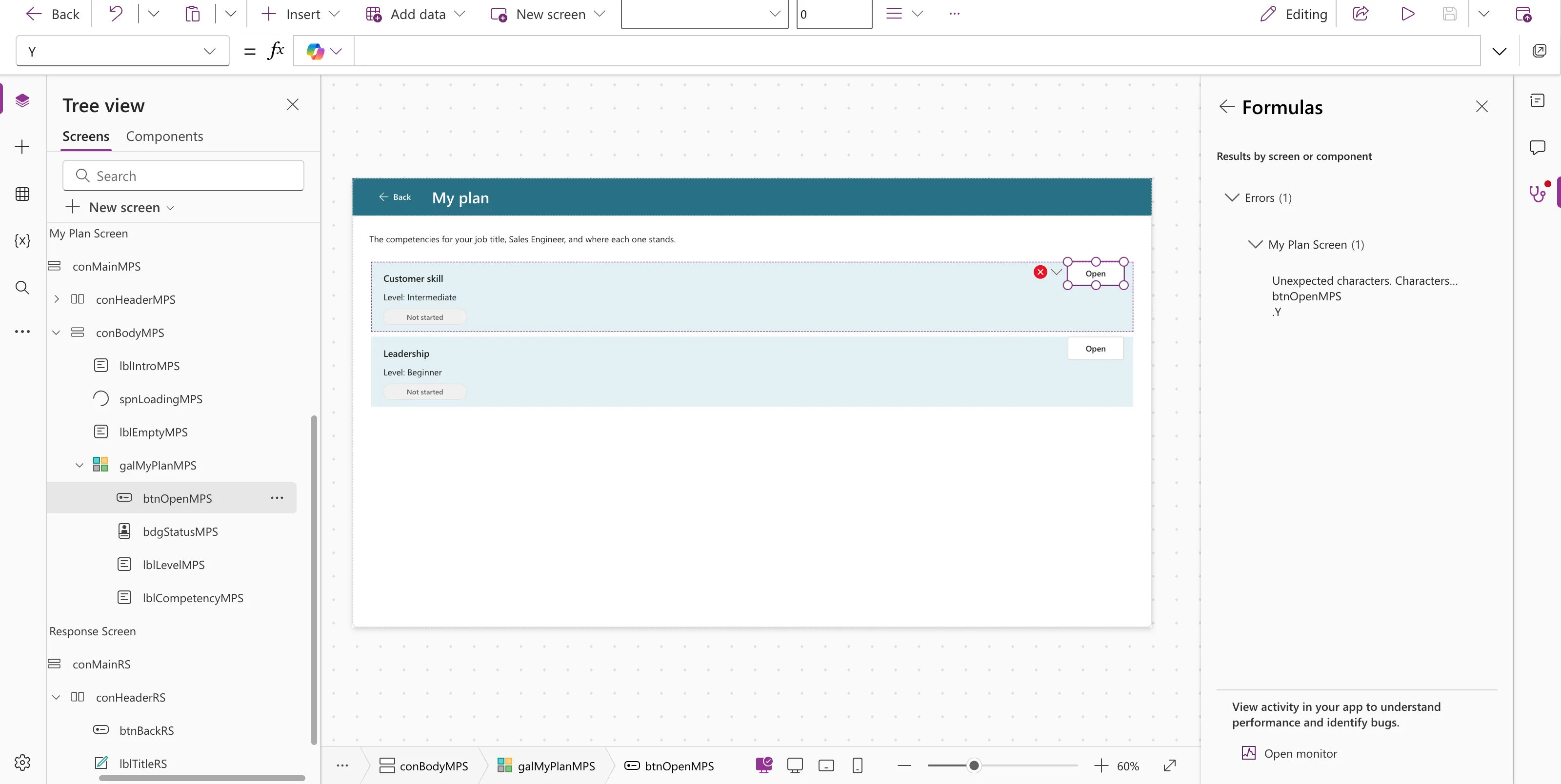Click the zoom slider handle
1561x784 pixels.
(974, 766)
